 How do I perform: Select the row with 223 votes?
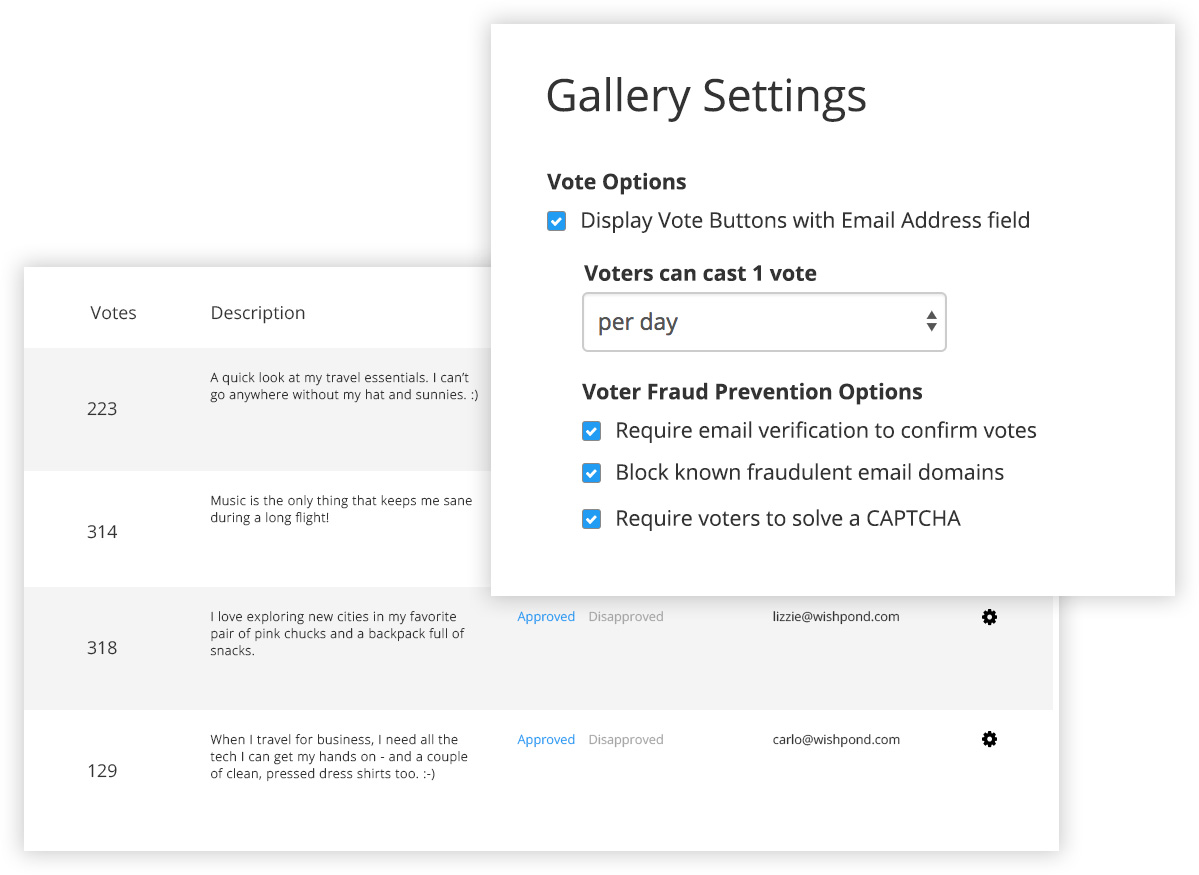tap(257, 409)
